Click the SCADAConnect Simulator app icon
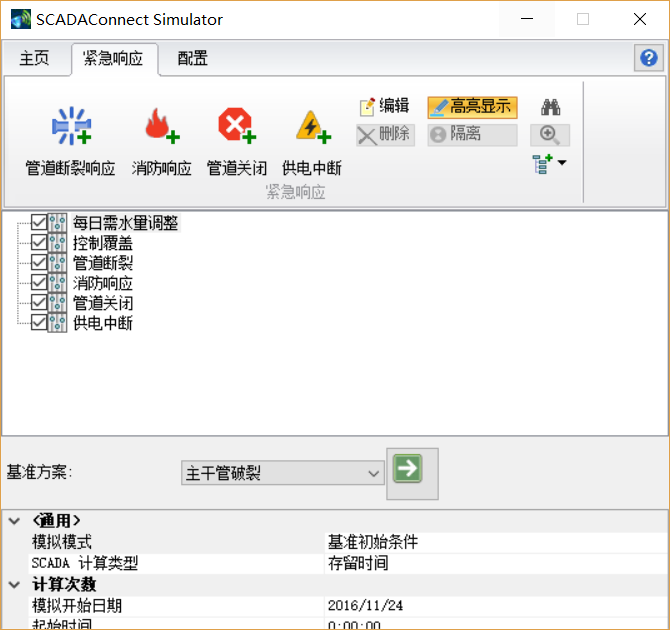670x630 pixels. pos(21,19)
